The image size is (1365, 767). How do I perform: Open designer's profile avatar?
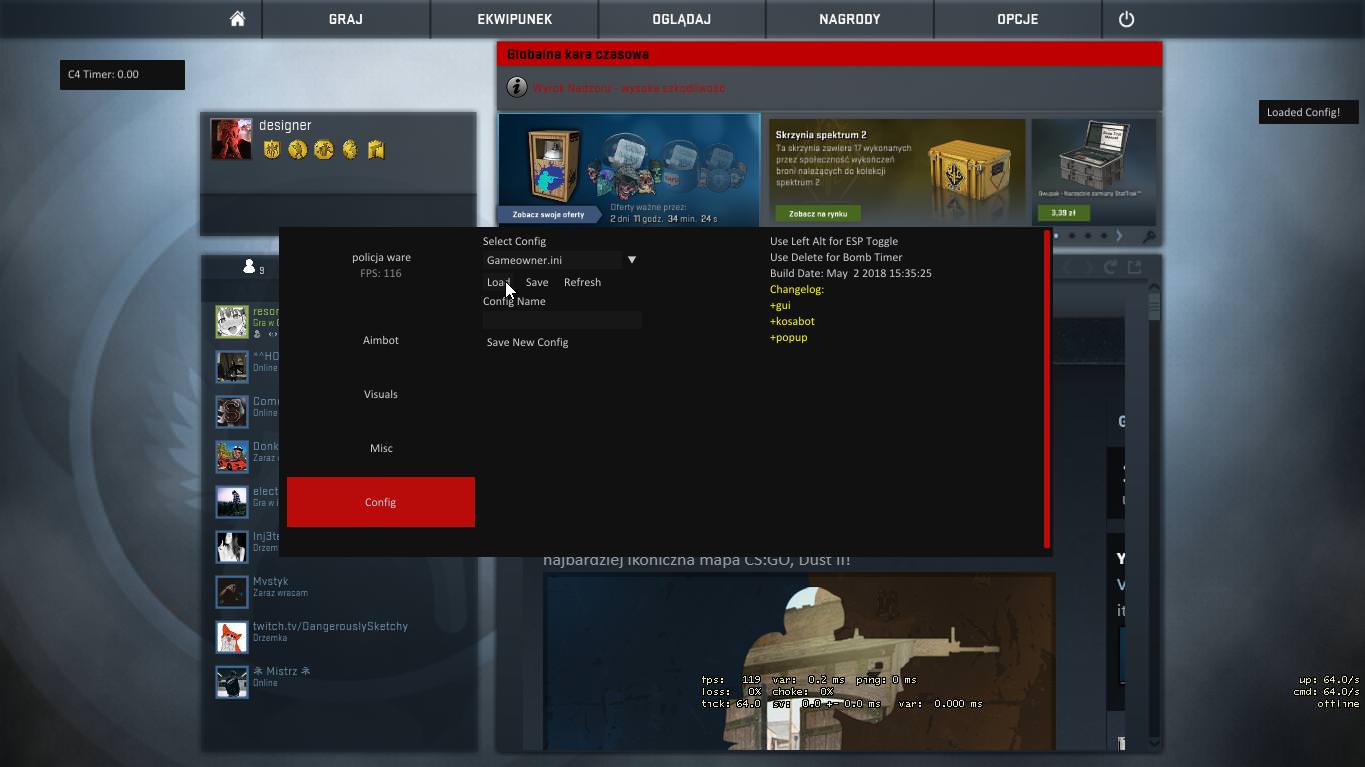click(231, 139)
